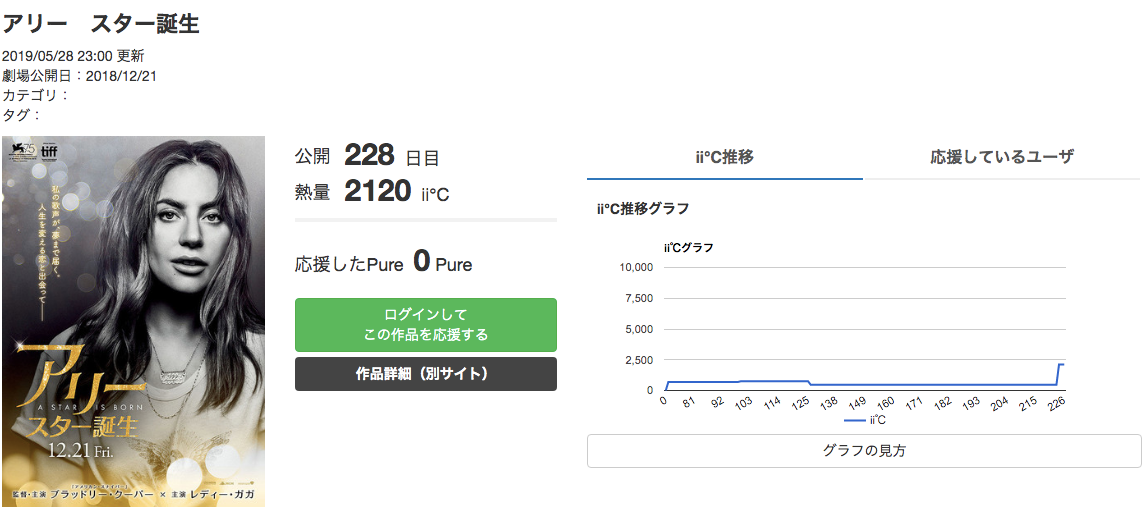Viewport: 1147px width, 515px height.
Task: Click the green login to support button
Action: 426,325
